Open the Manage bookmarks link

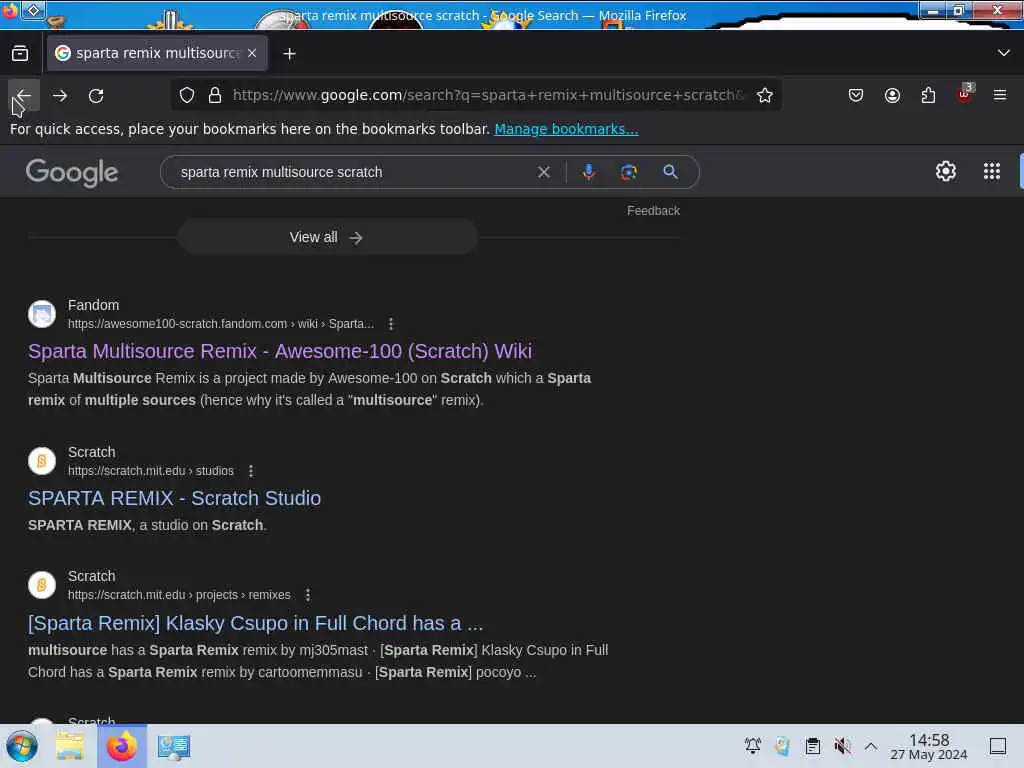[x=566, y=129]
